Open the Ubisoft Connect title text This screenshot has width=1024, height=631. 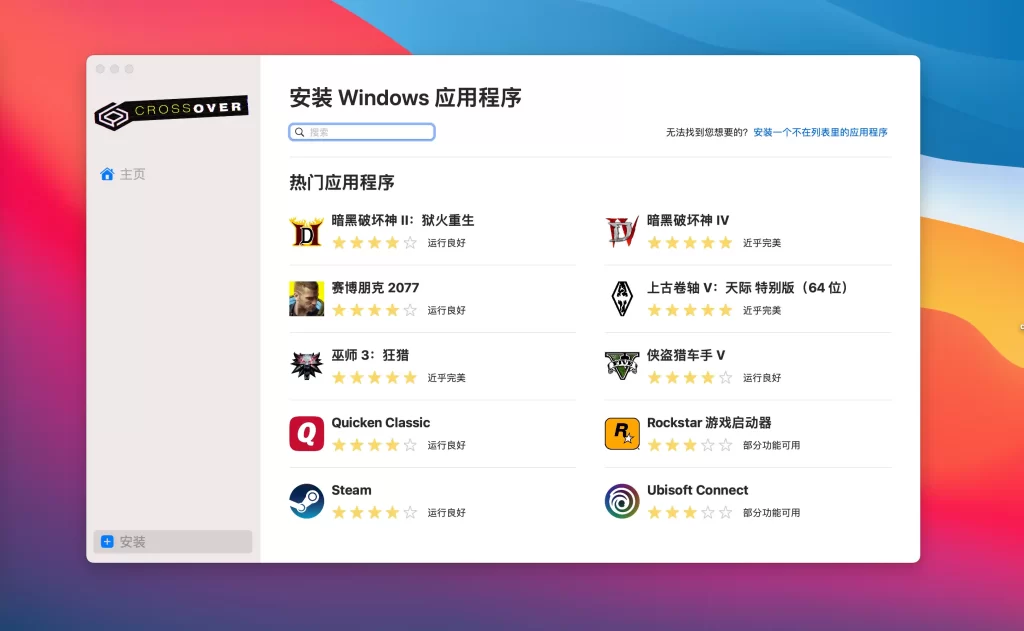pyautogui.click(x=697, y=490)
